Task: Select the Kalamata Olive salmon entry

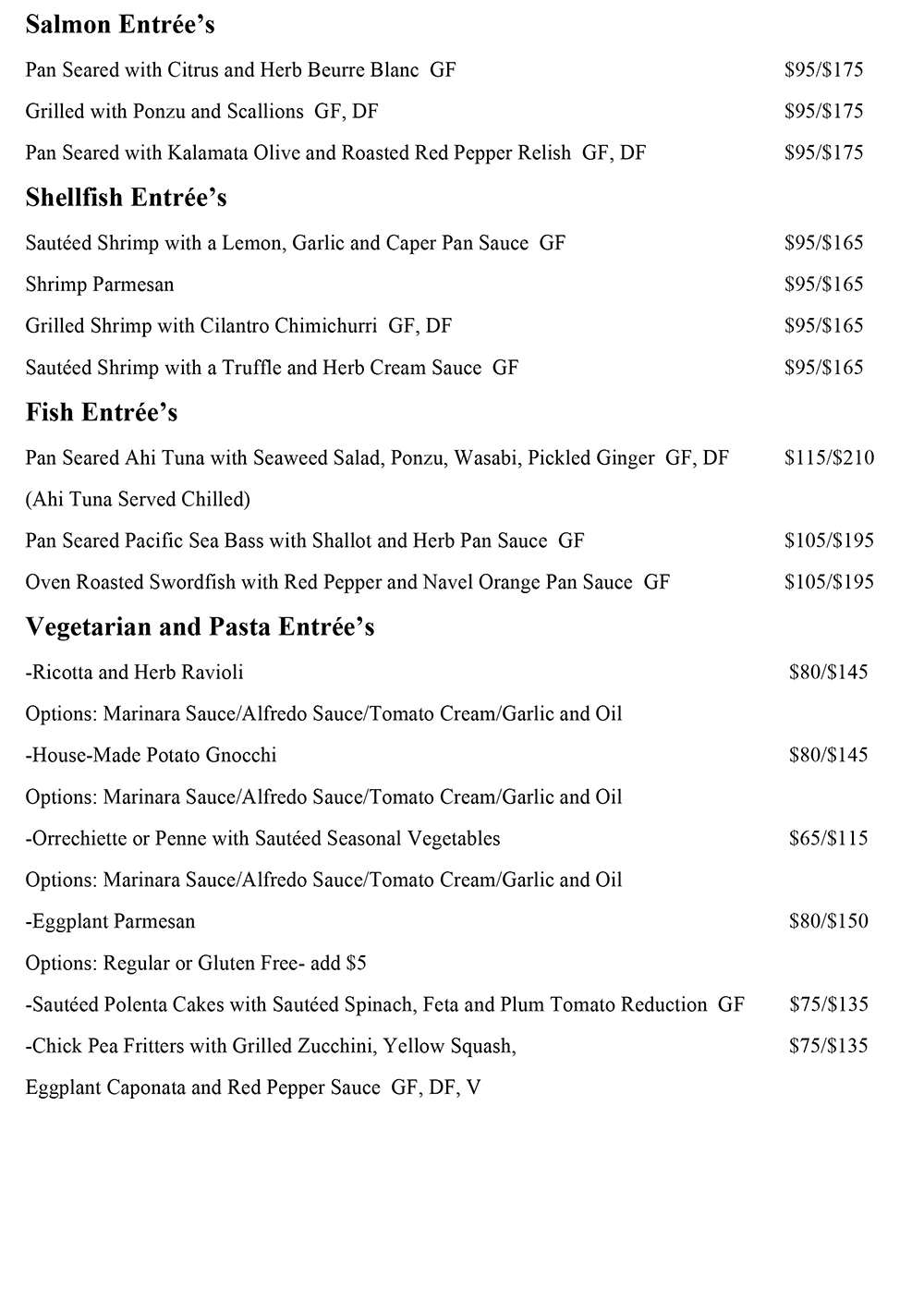Action: [x=335, y=153]
